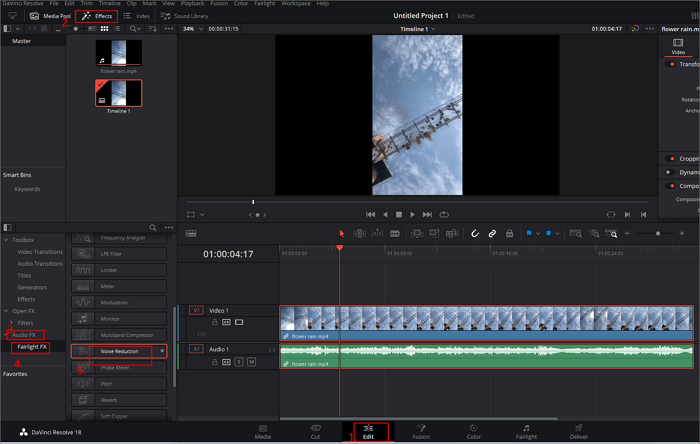
Task: Play the timeline forward
Action: point(412,215)
